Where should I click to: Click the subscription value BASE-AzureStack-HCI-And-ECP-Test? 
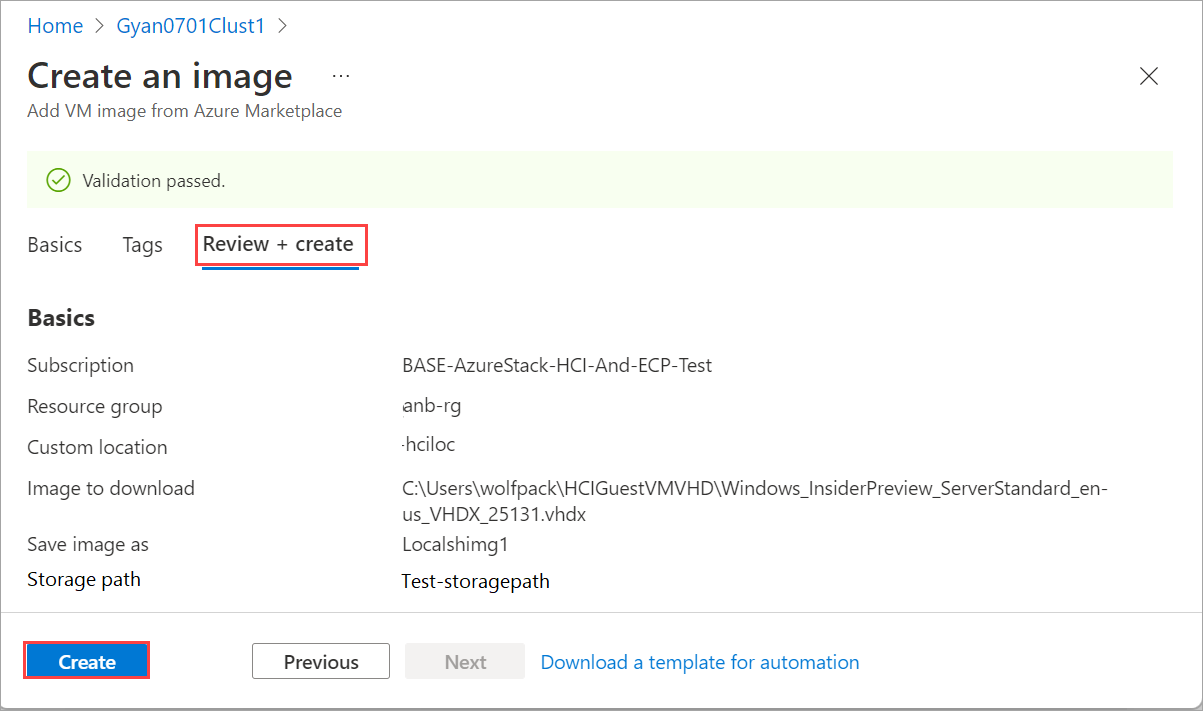[x=557, y=366]
